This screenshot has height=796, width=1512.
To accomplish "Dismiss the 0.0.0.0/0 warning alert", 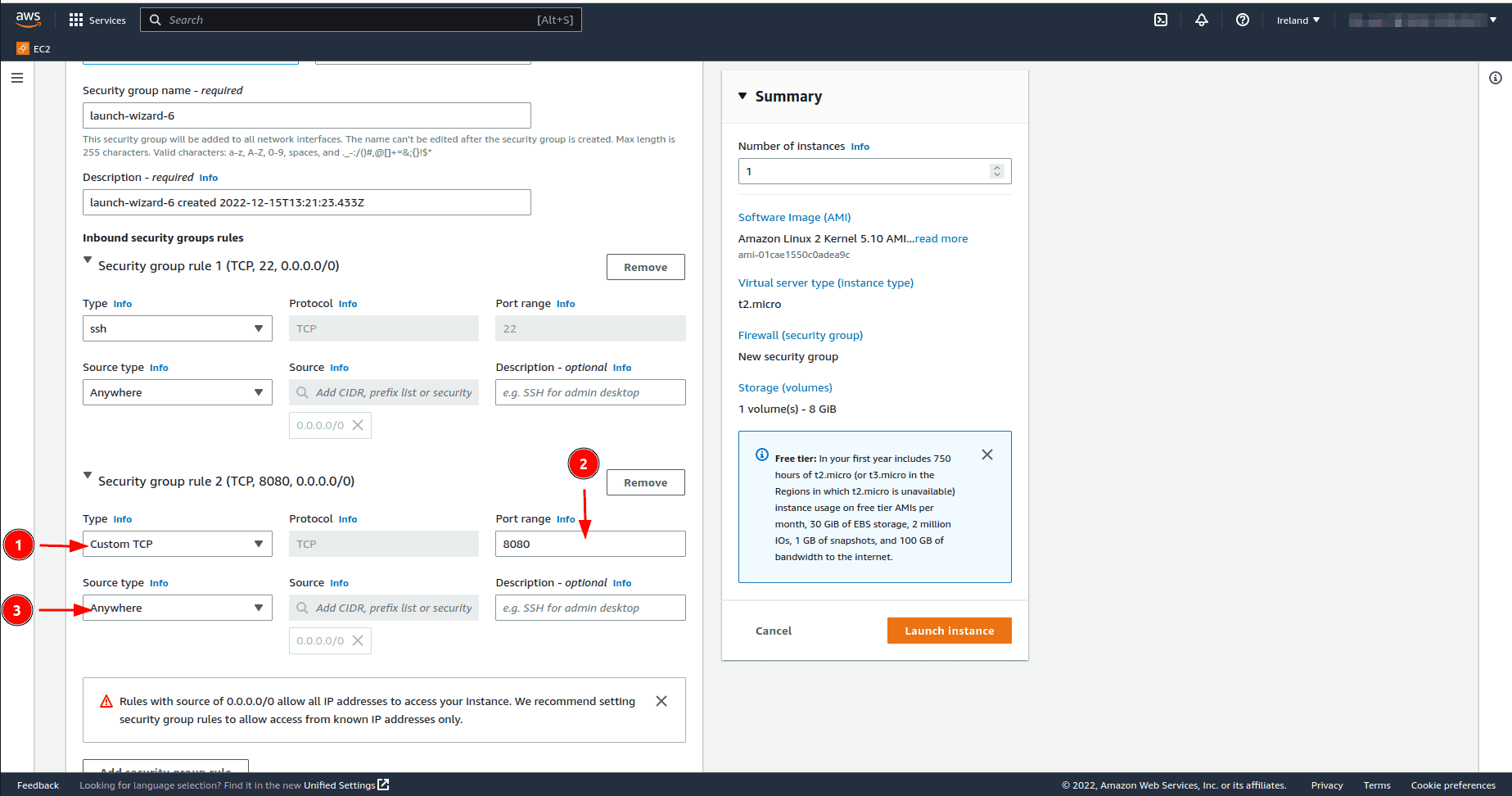I will pyautogui.click(x=661, y=701).
